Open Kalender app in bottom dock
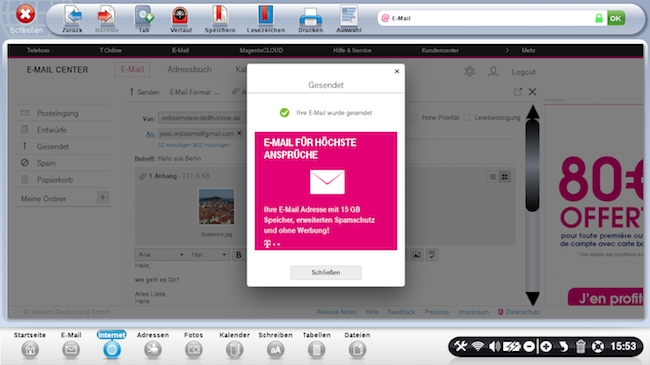This screenshot has height=365, width=650. pos(235,345)
